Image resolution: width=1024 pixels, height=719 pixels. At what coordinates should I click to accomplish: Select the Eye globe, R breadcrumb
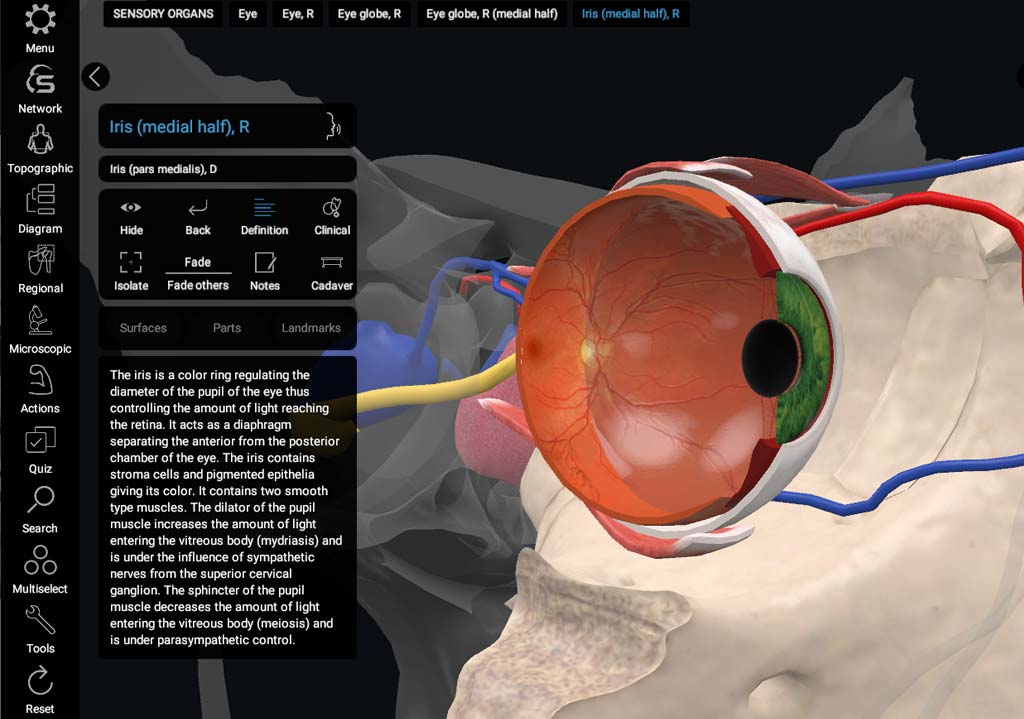(369, 14)
